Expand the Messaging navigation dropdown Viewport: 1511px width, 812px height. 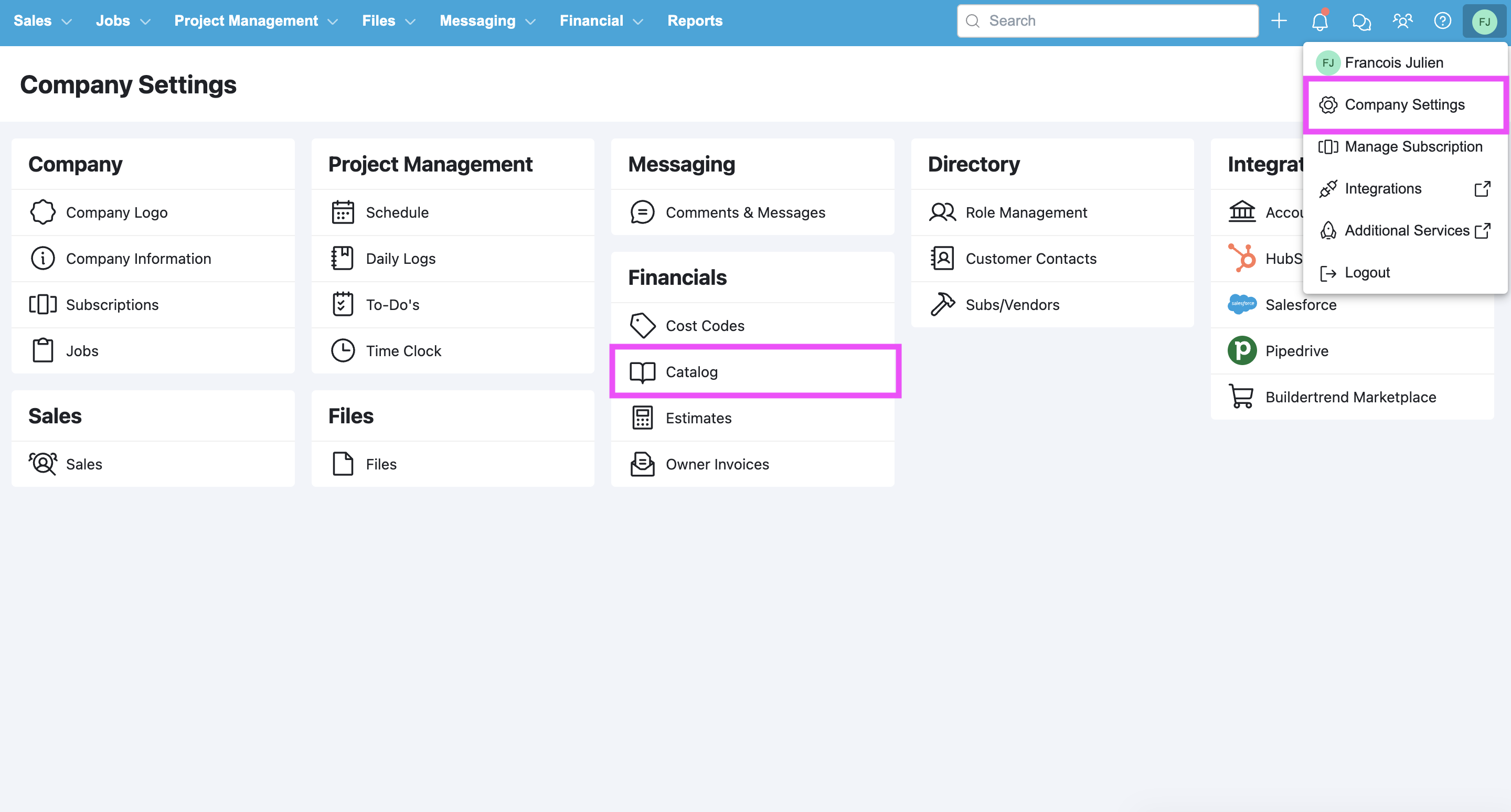click(487, 21)
